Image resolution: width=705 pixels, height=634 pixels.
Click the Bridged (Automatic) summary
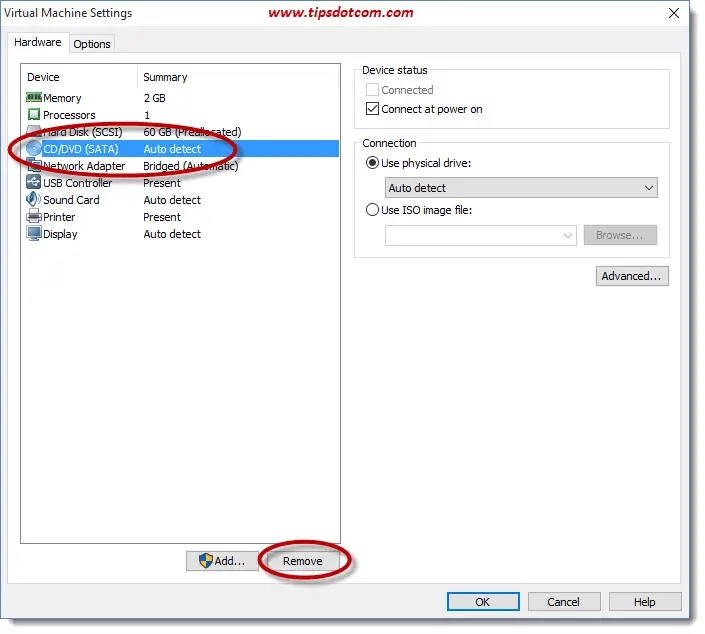click(x=191, y=166)
